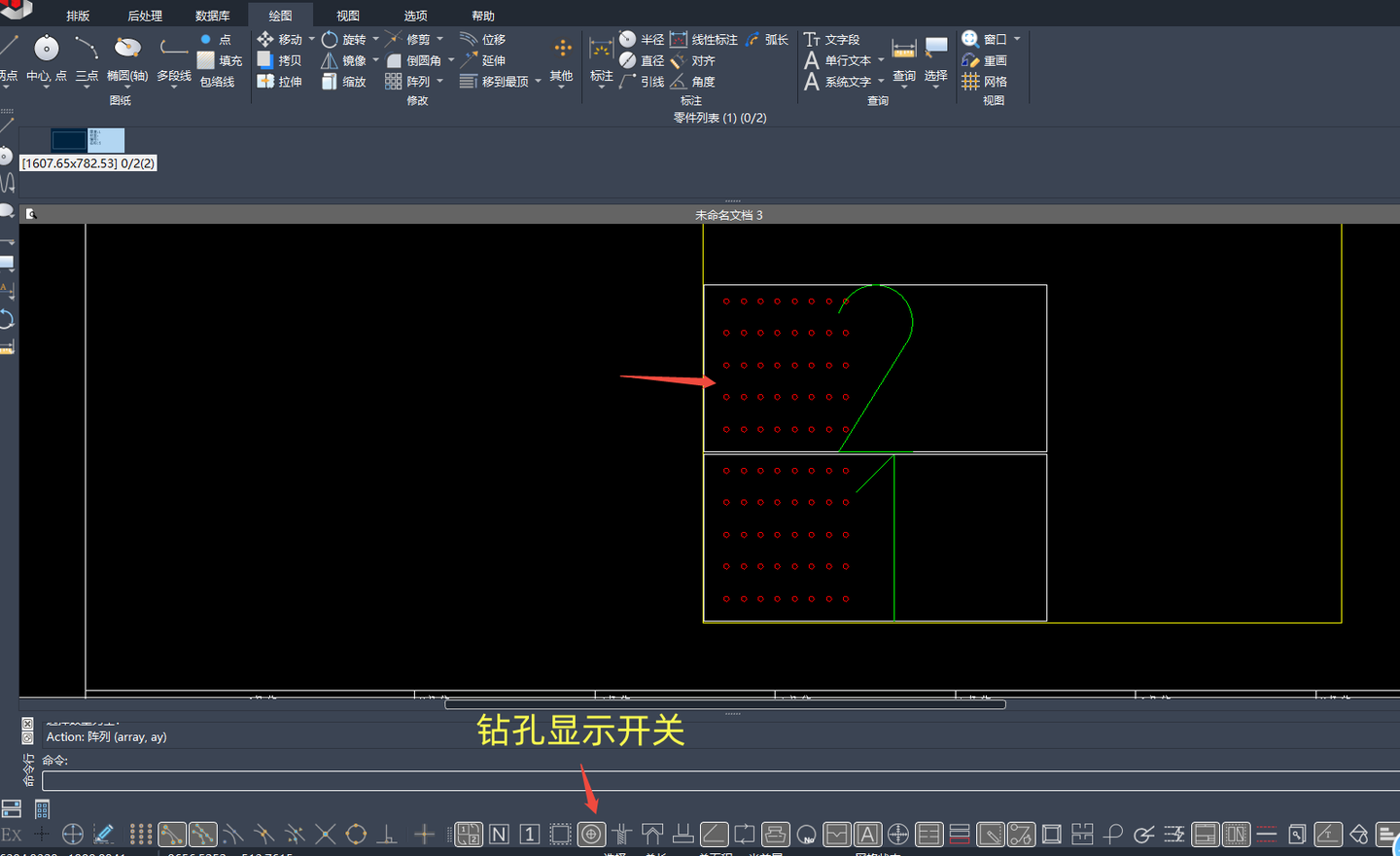The image size is (1400, 856).
Task: Toggle the N label status button
Action: click(x=499, y=834)
